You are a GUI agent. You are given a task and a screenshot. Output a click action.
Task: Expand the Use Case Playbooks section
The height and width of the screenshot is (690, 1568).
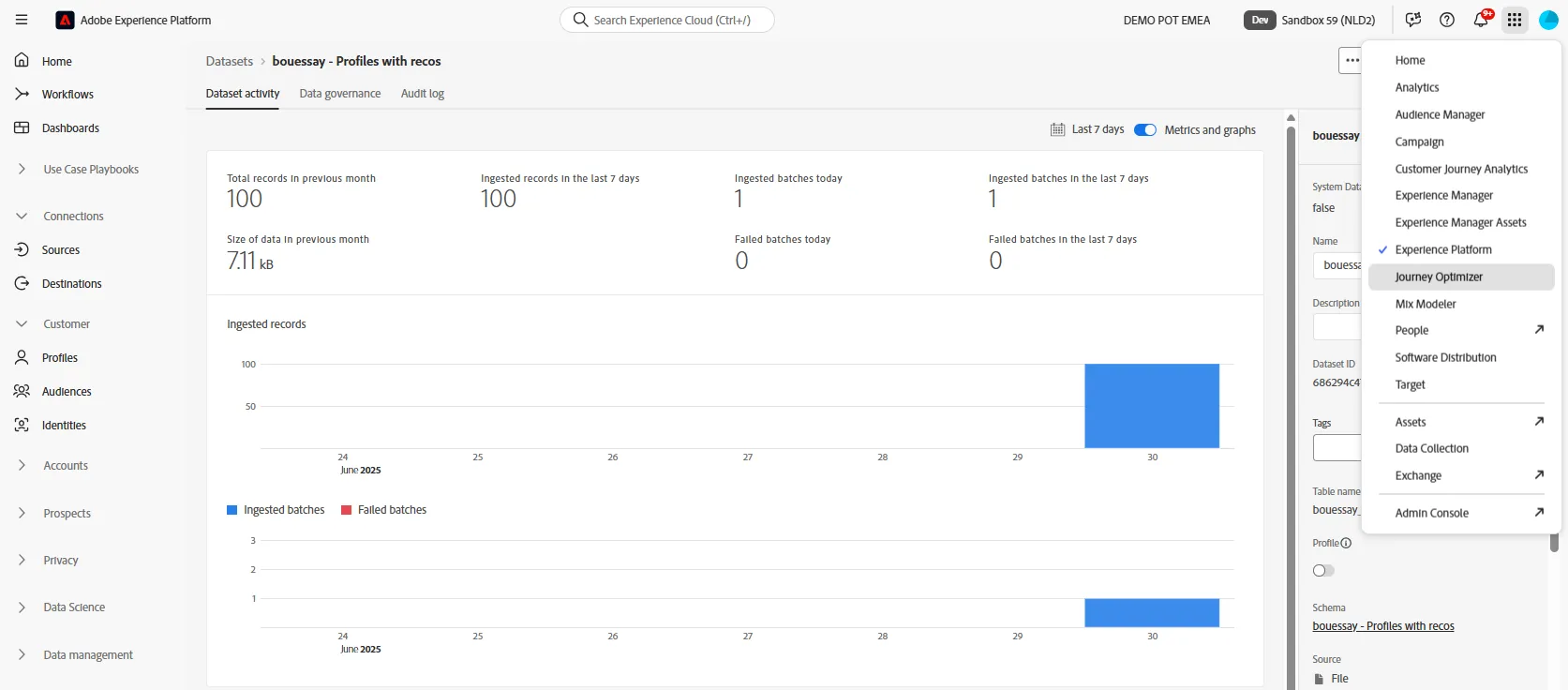pos(22,169)
